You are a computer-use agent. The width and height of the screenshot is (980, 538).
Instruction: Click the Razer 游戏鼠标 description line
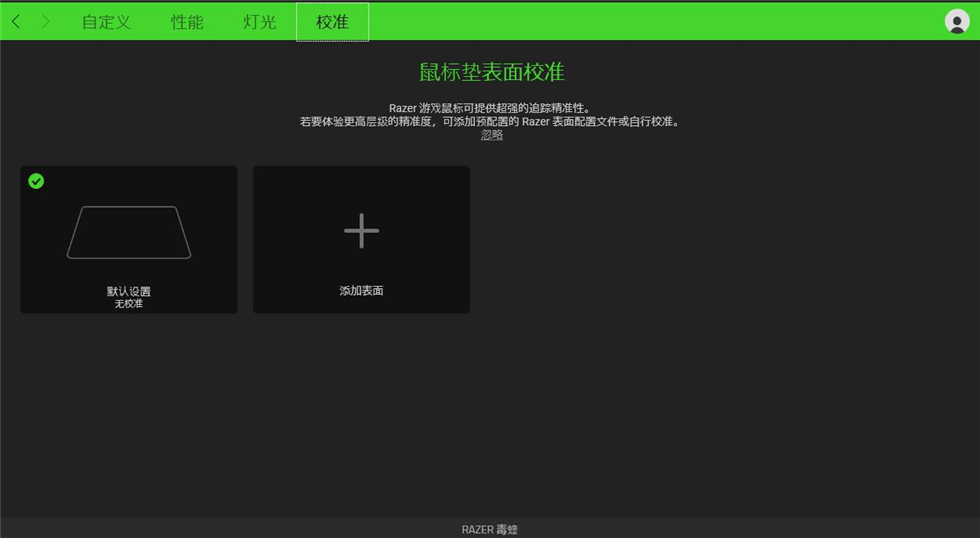[490, 108]
